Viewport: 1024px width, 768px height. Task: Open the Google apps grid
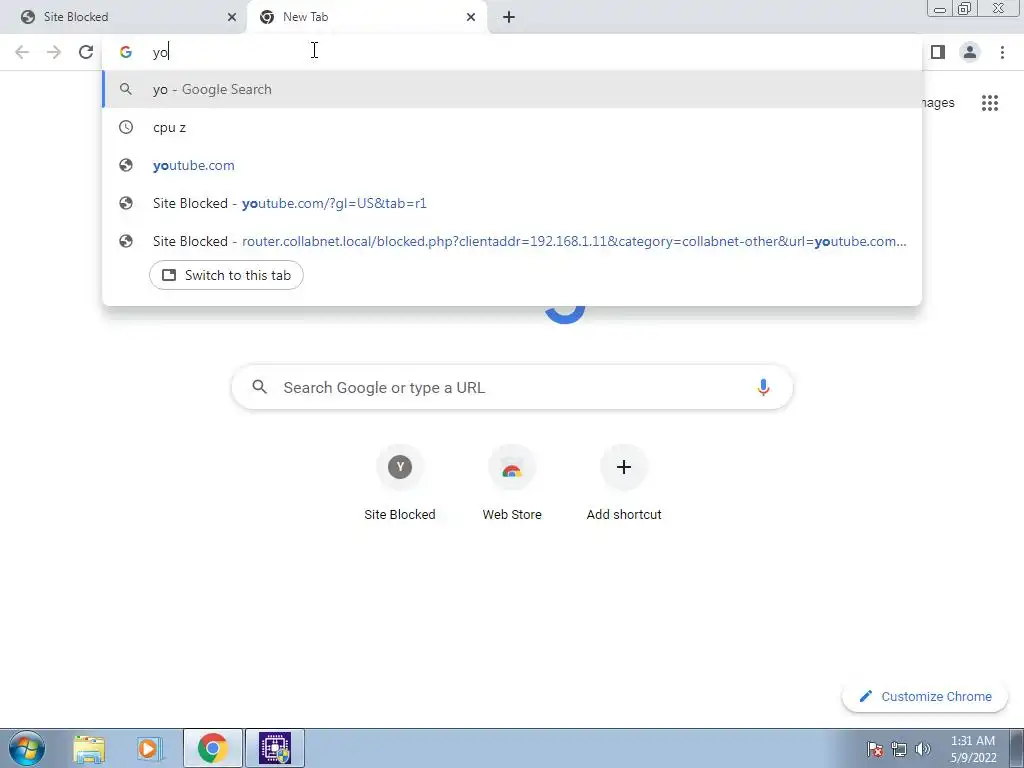pyautogui.click(x=990, y=103)
